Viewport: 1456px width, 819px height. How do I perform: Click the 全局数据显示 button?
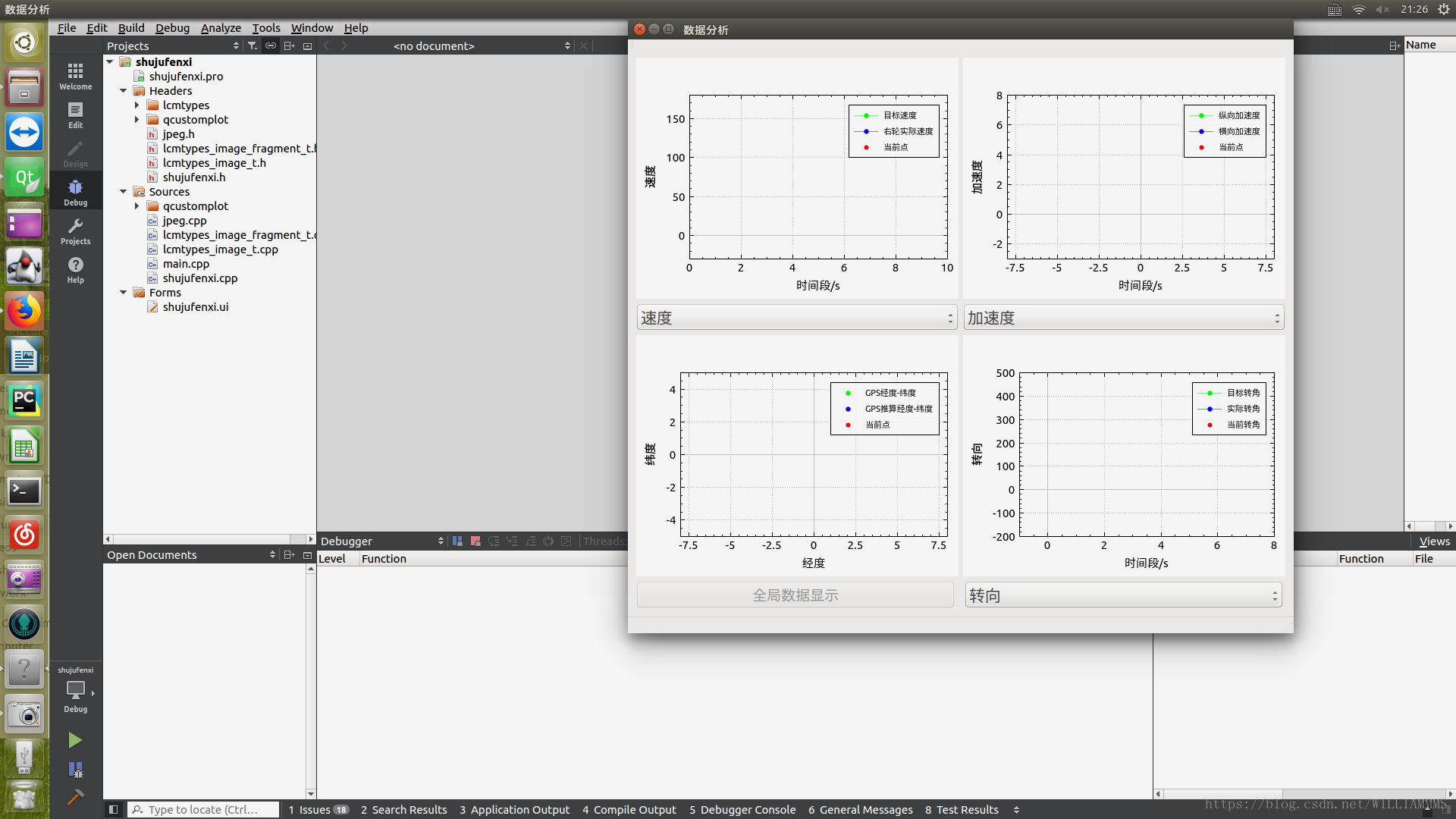795,595
